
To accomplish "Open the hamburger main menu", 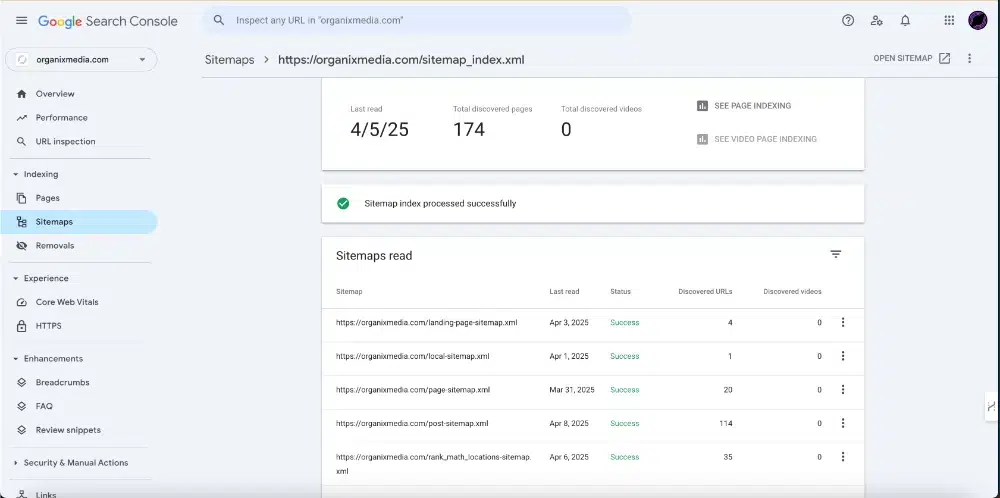I will [x=22, y=20].
